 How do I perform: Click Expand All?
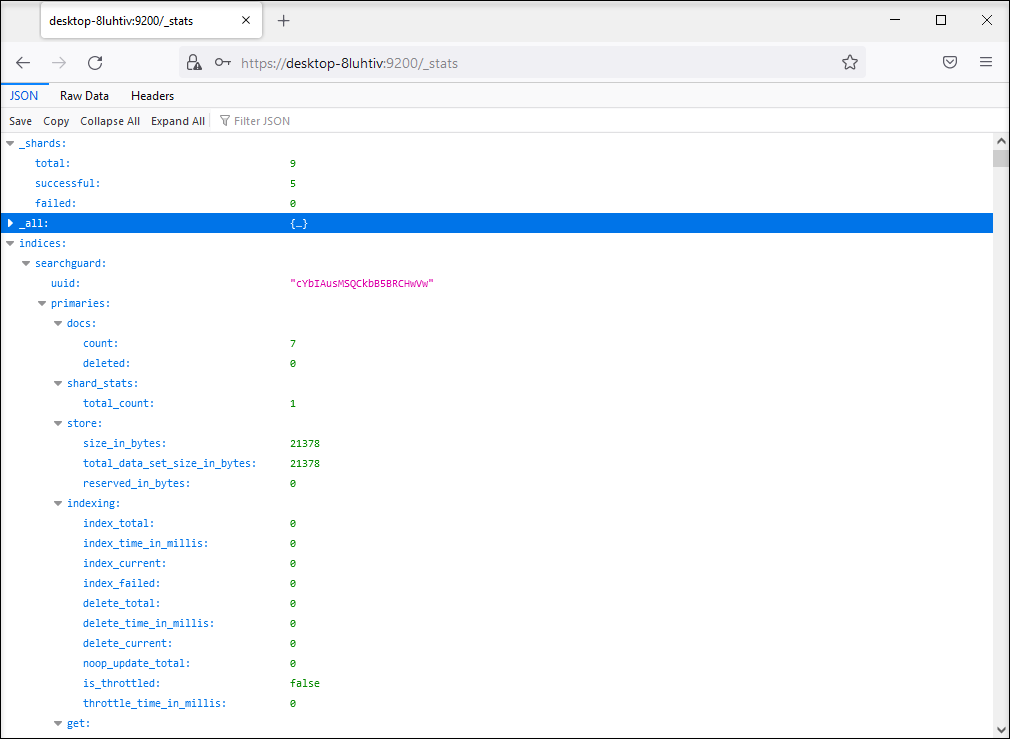pyautogui.click(x=178, y=121)
